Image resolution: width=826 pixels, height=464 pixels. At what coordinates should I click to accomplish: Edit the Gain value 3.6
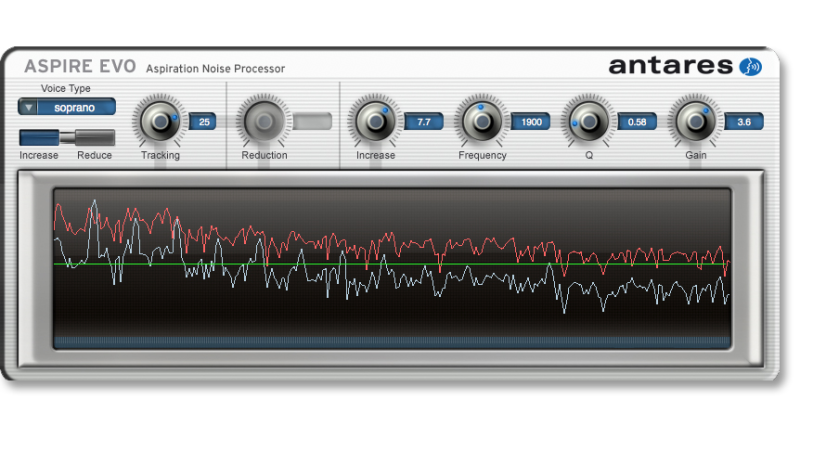(744, 122)
